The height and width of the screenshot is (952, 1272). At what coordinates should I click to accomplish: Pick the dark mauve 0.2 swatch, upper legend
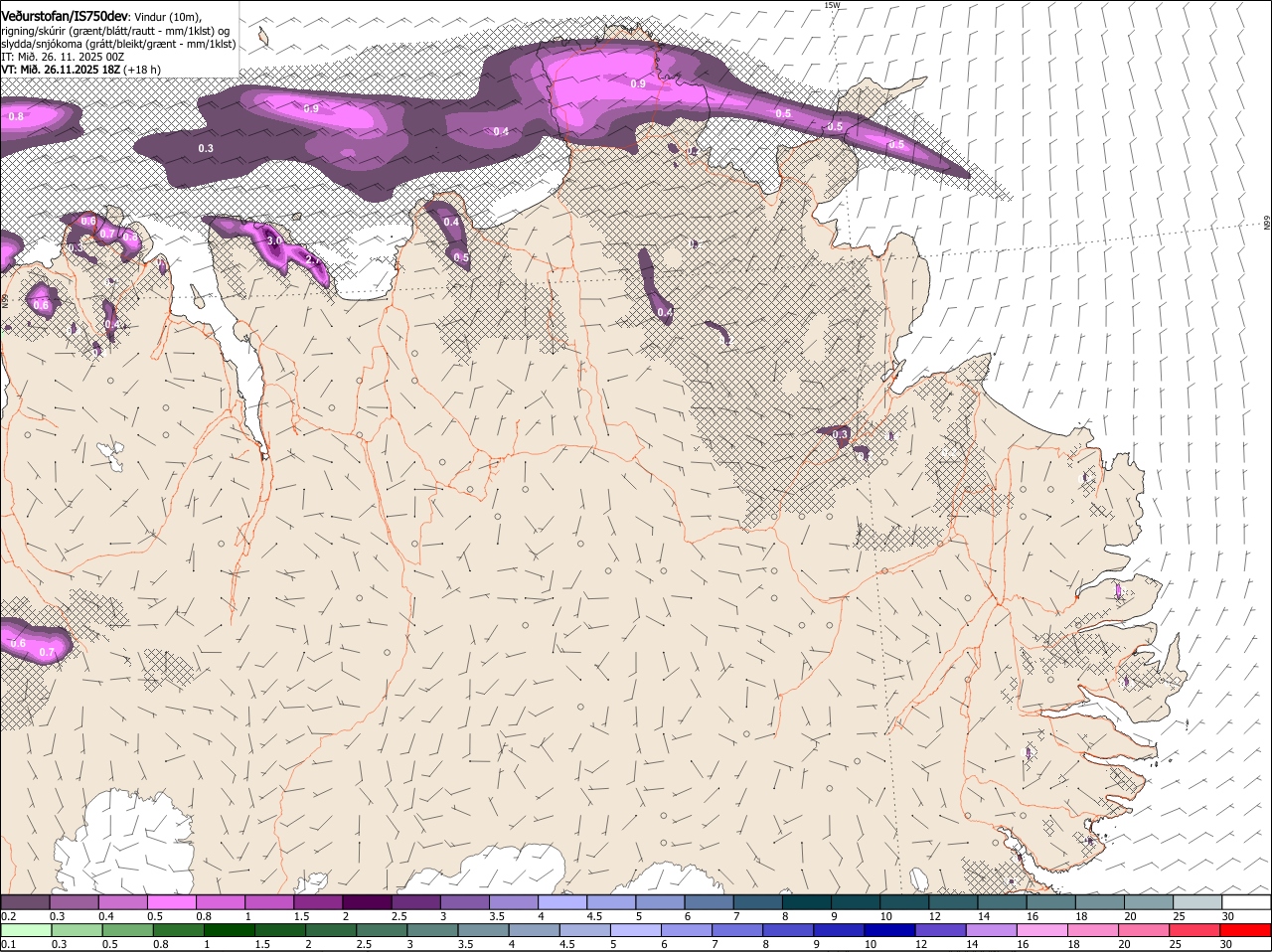(25, 902)
